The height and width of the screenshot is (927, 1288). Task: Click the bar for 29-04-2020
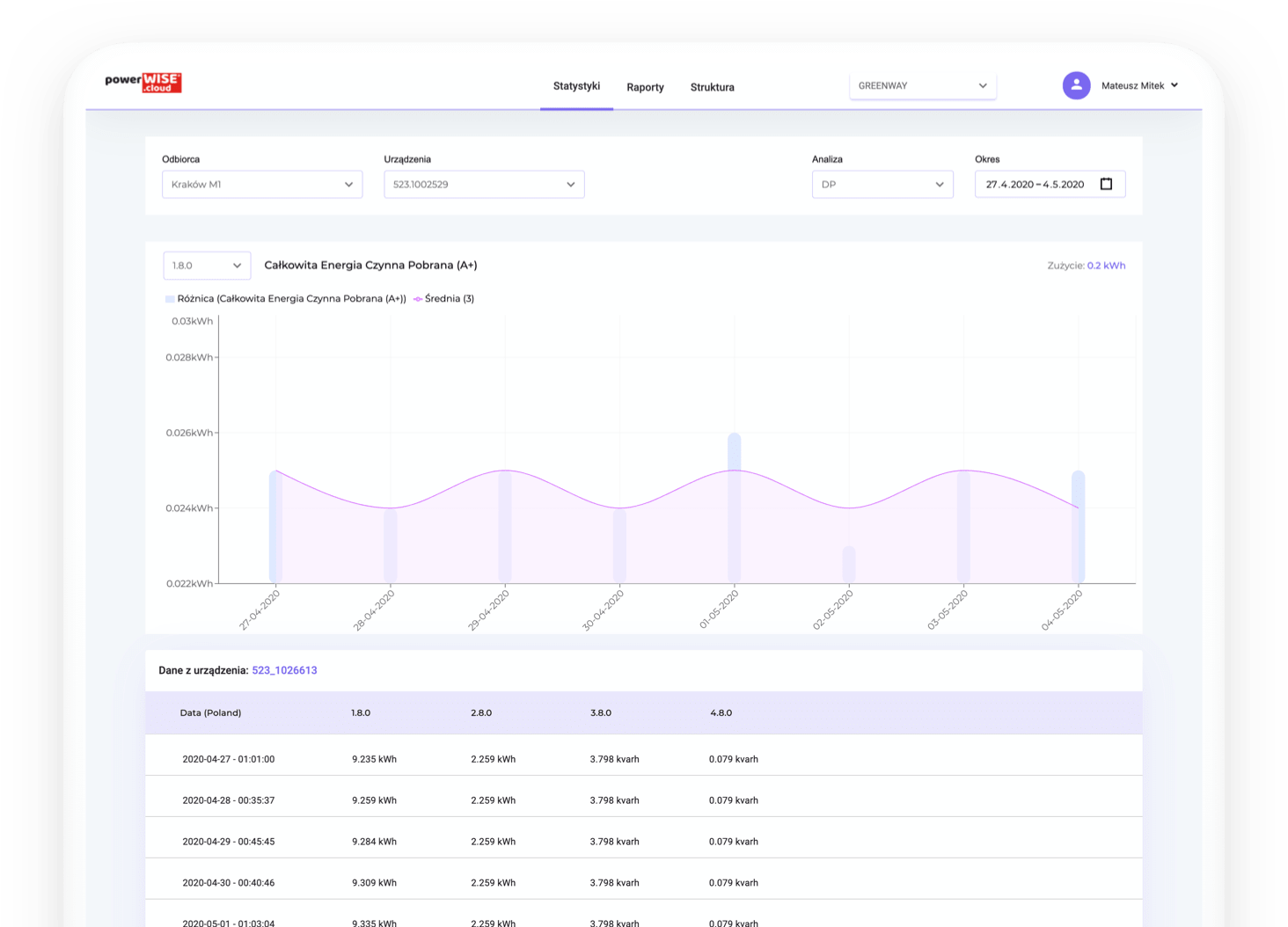coord(505,526)
